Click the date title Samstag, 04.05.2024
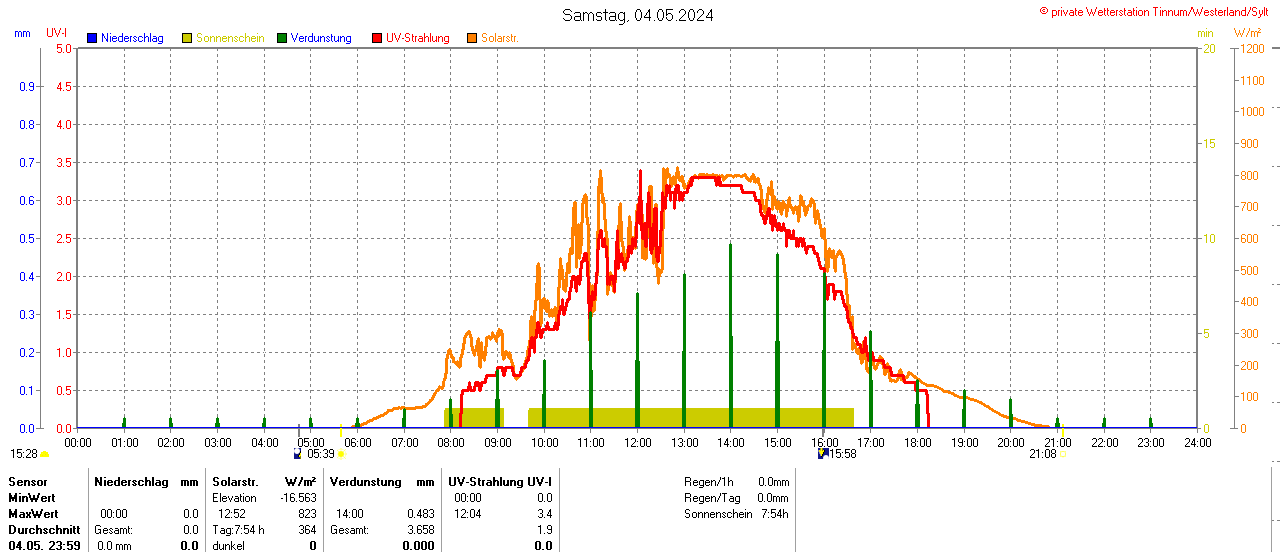 pyautogui.click(x=638, y=15)
